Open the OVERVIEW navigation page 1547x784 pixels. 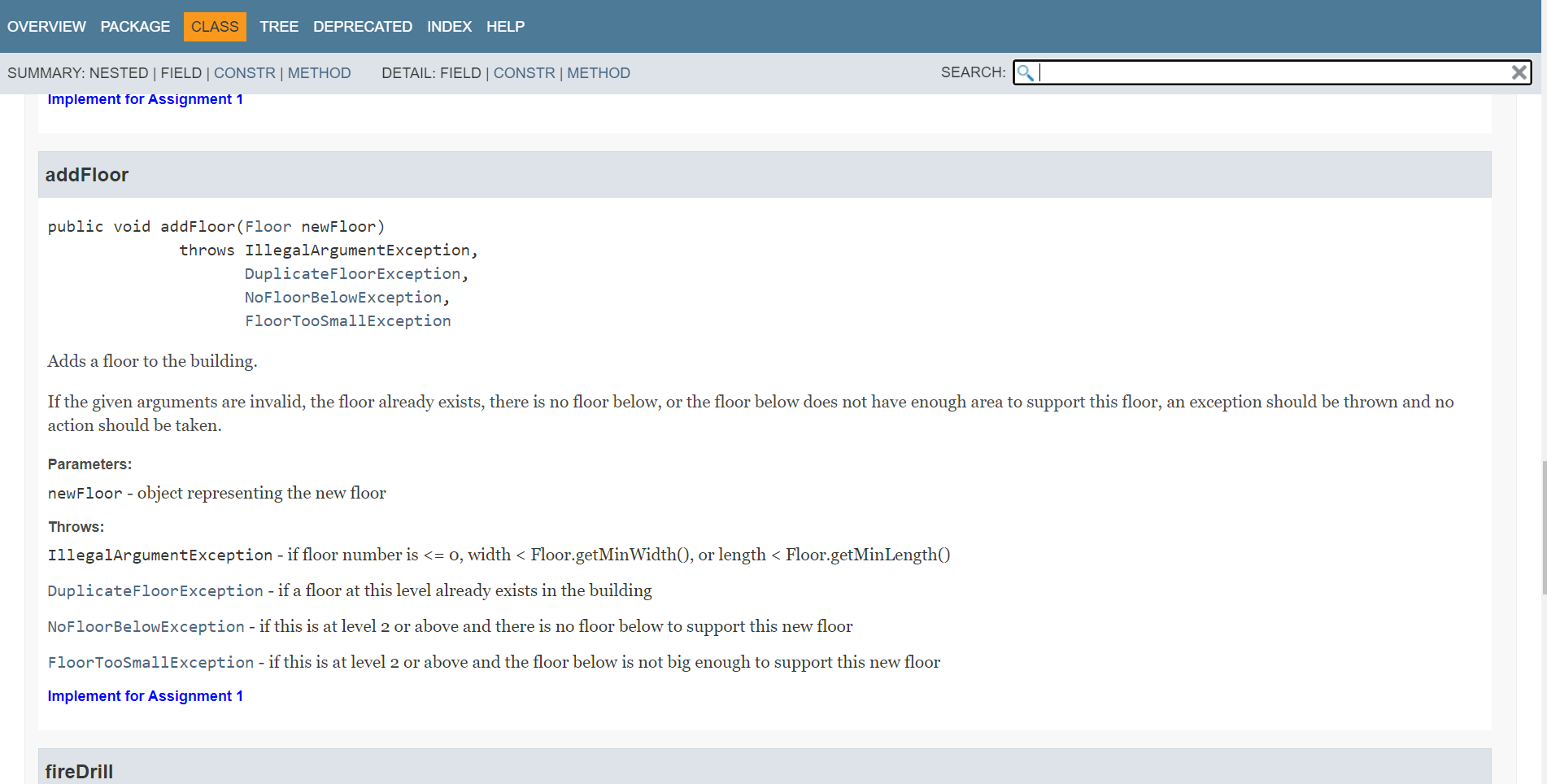[x=46, y=26]
